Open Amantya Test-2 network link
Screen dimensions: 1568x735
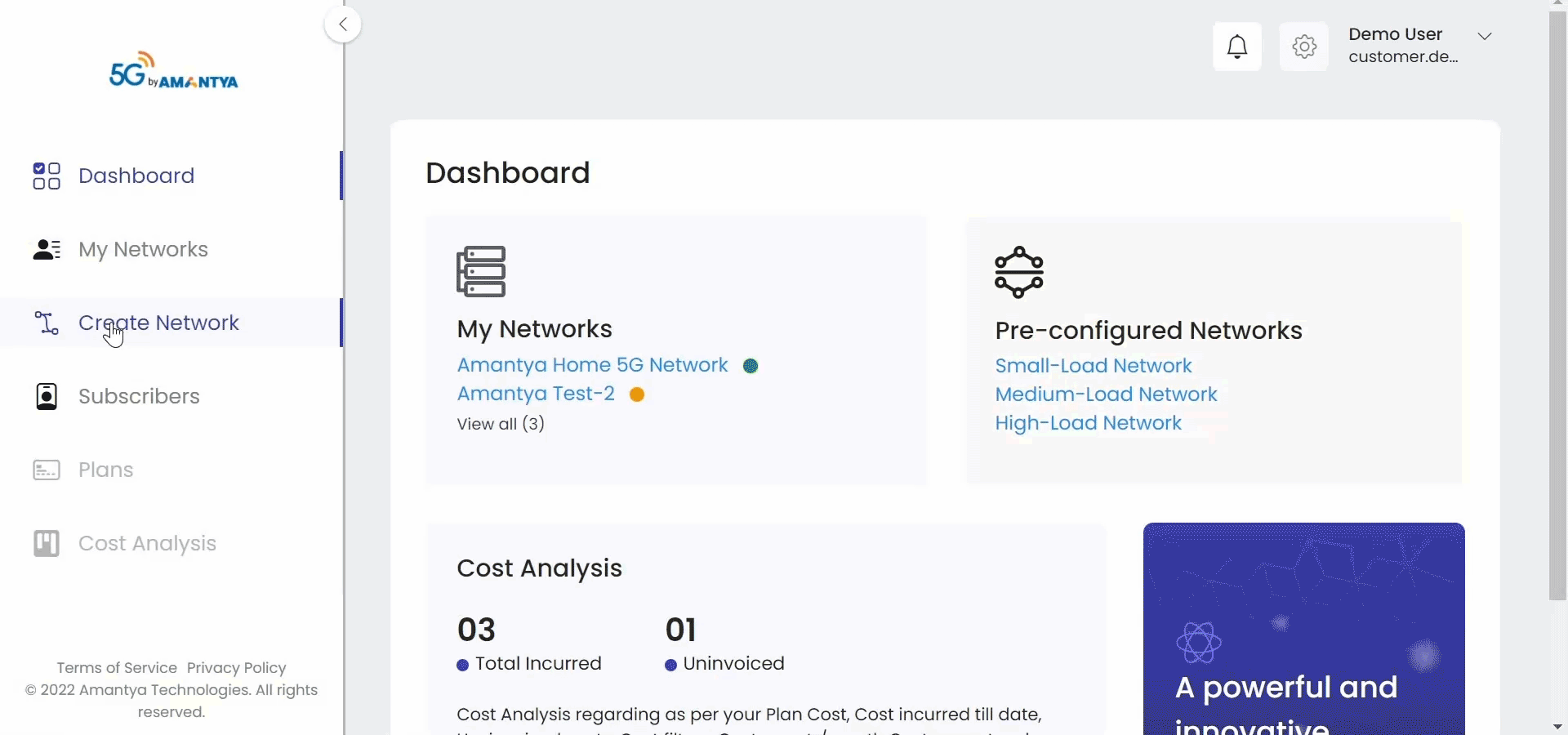(x=536, y=394)
